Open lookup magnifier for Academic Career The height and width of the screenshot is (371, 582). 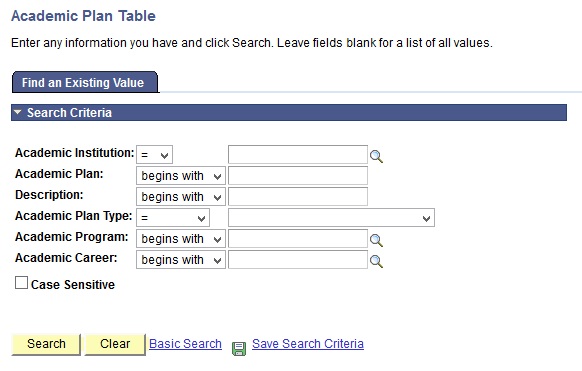(x=376, y=261)
